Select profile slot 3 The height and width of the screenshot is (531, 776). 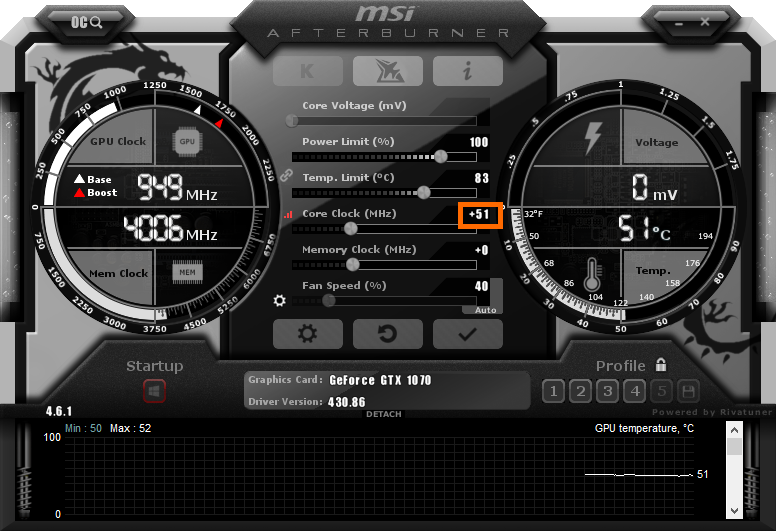point(607,391)
